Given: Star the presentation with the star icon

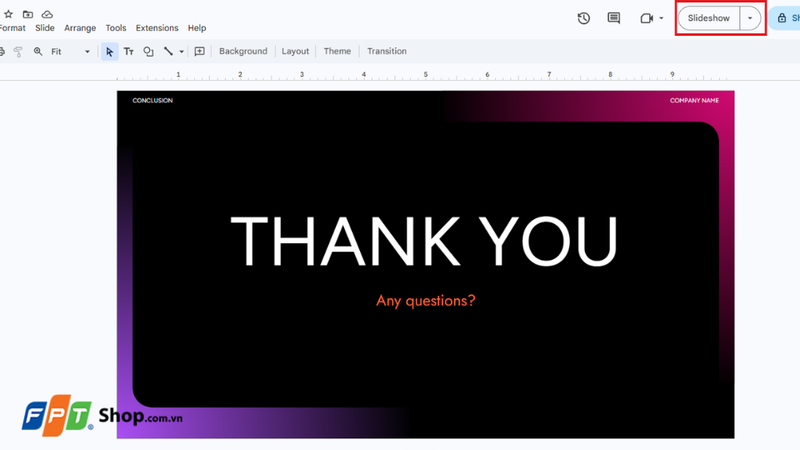Looking at the screenshot, I should click(8, 14).
